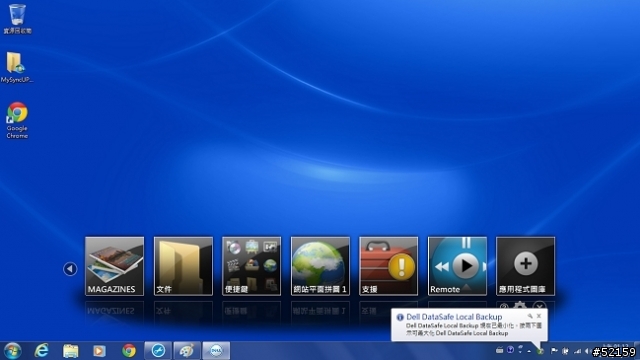
Task: Click the left arrow to scroll the Stage dock
Action: point(70,269)
